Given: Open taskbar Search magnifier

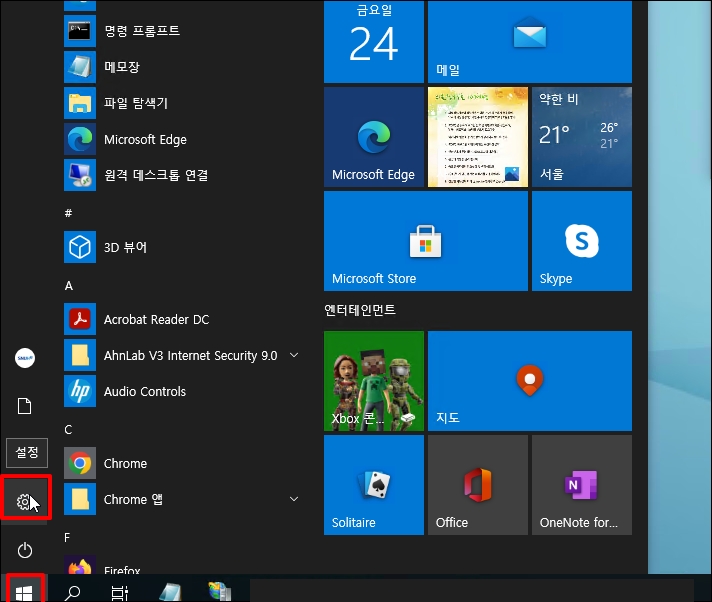Looking at the screenshot, I should click(x=73, y=592).
